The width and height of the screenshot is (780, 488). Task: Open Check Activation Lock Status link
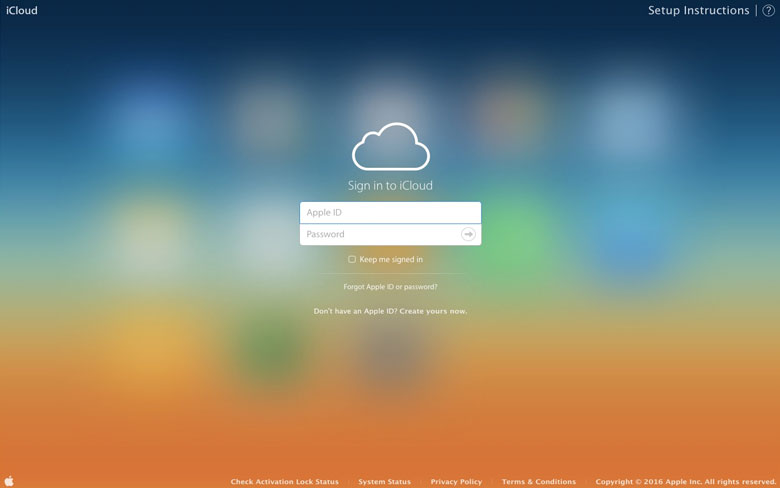point(285,482)
